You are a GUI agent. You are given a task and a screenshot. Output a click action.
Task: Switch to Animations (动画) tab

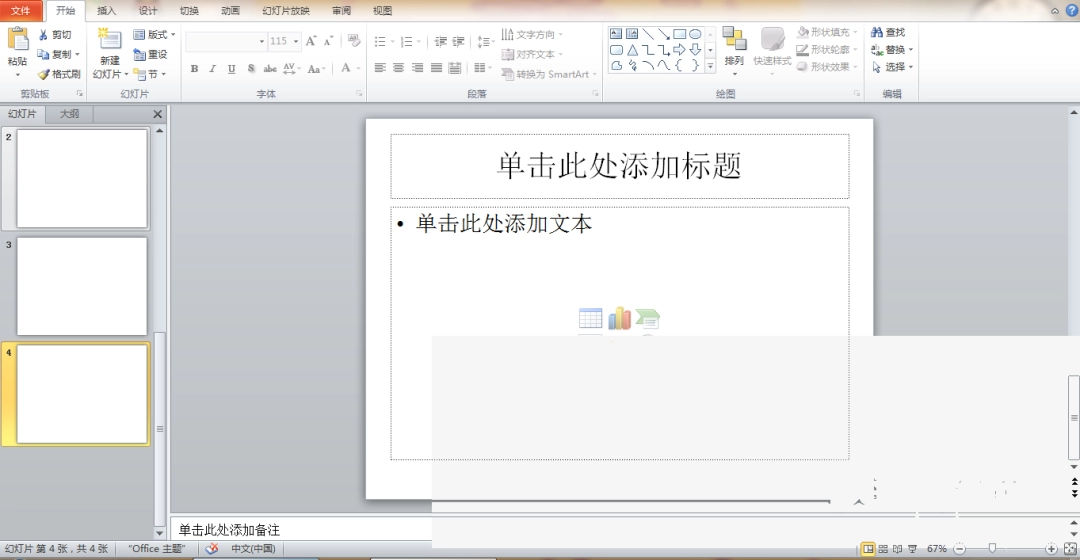click(230, 10)
